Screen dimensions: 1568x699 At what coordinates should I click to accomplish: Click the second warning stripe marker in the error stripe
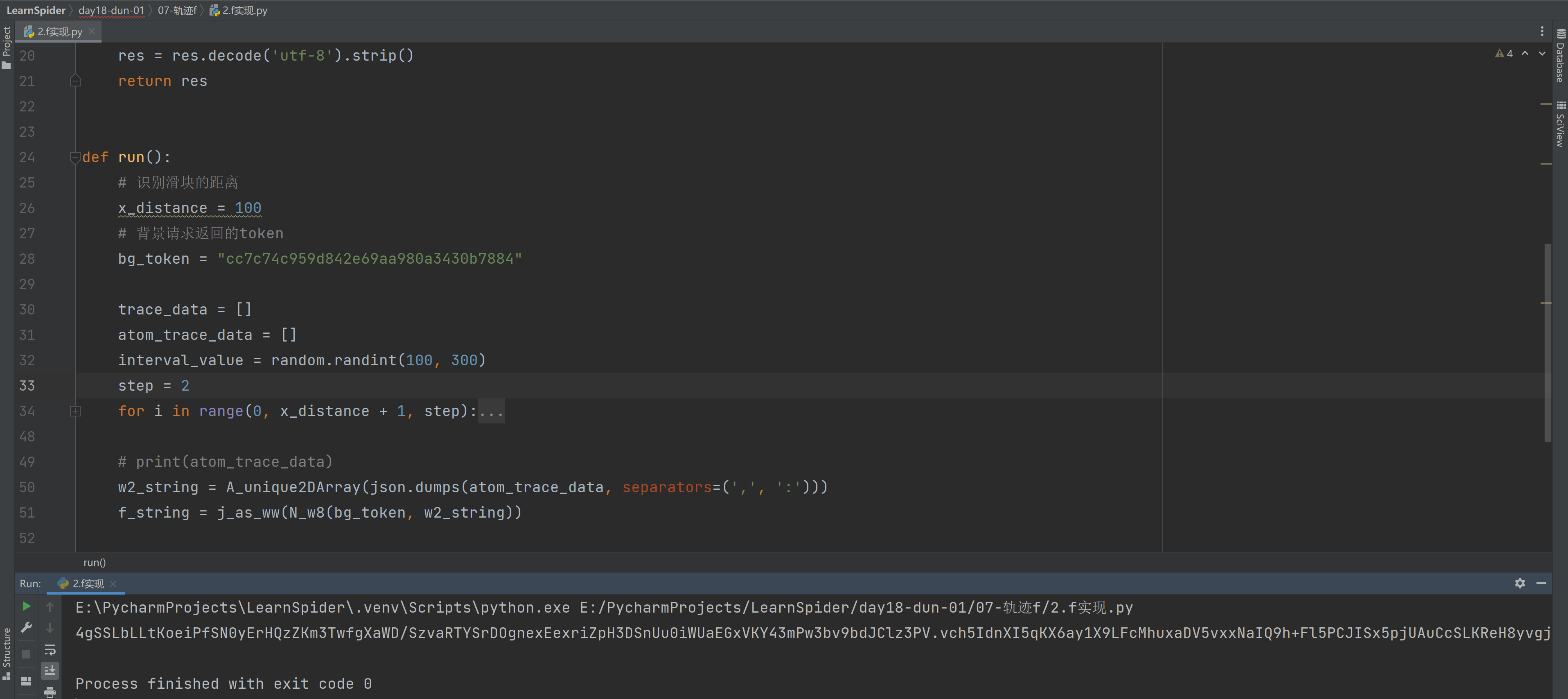[x=1546, y=164]
